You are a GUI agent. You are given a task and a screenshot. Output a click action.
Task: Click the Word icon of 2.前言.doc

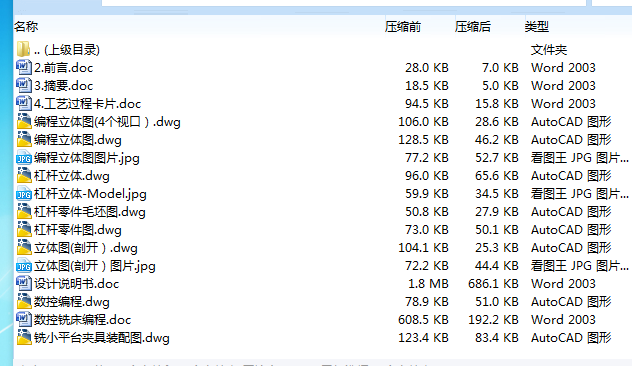click(23, 67)
